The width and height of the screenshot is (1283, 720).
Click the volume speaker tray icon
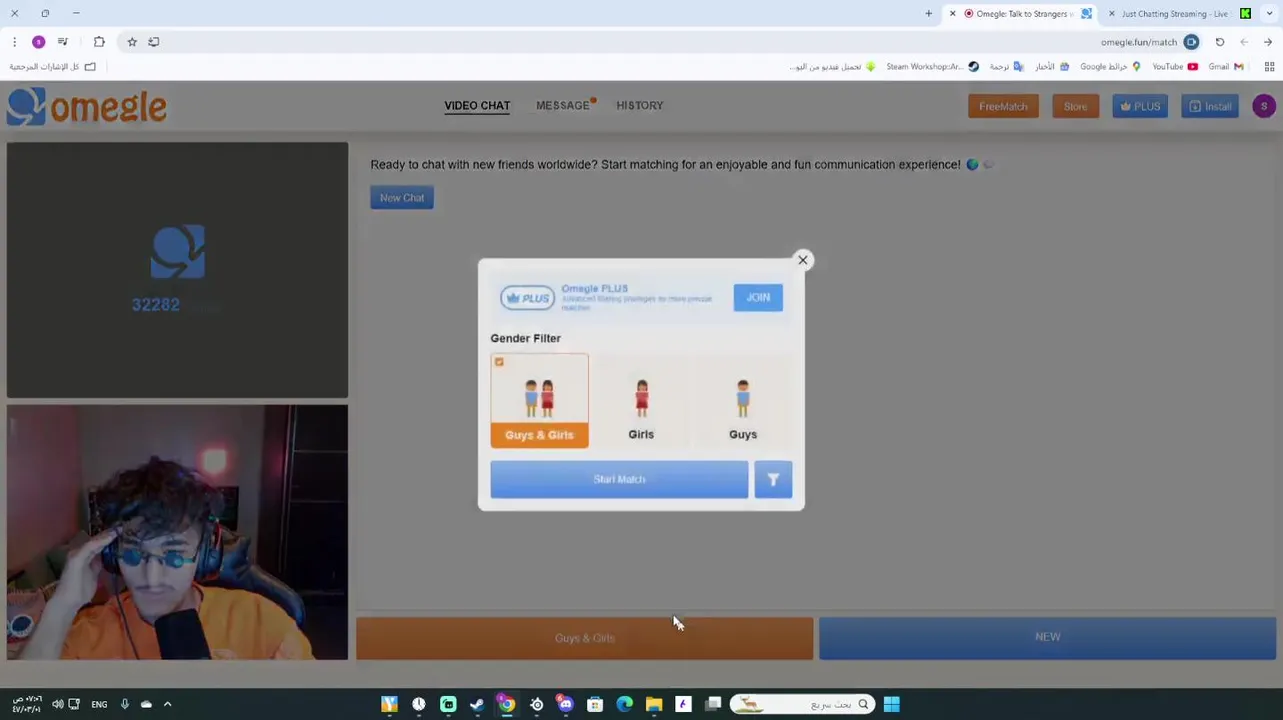pos(57,704)
